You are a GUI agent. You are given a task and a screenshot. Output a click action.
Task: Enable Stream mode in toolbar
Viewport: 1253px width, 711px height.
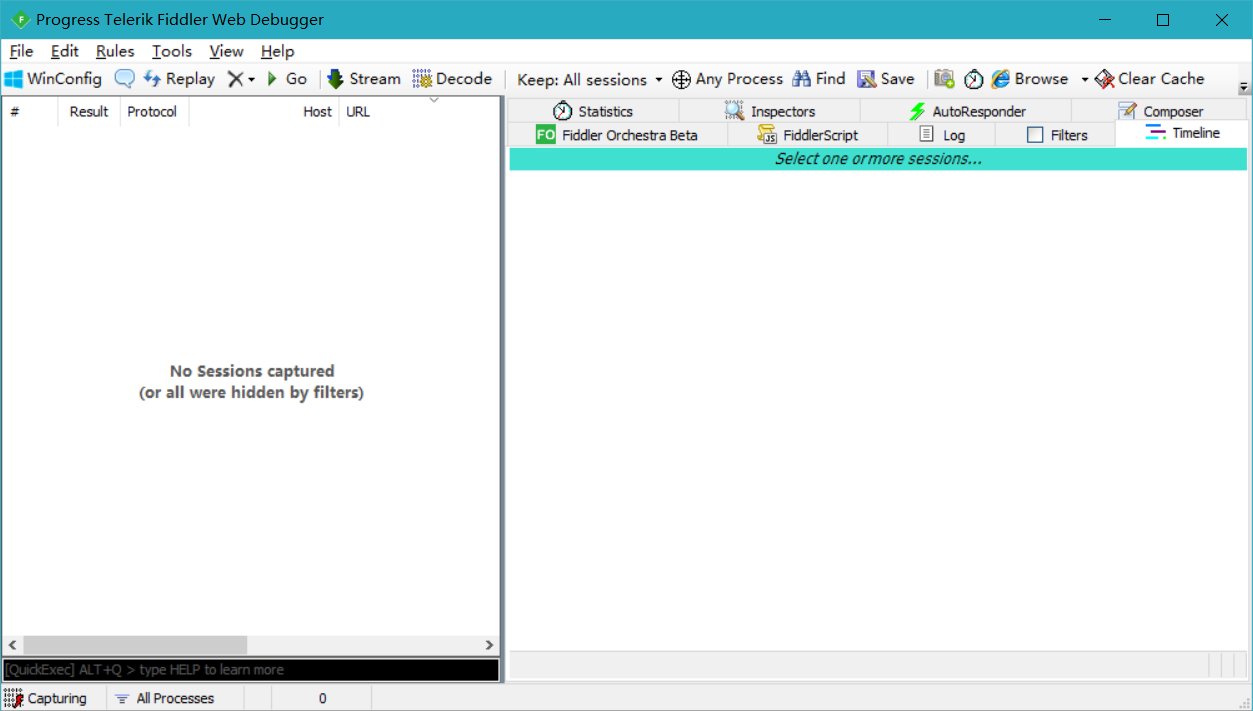tap(364, 79)
